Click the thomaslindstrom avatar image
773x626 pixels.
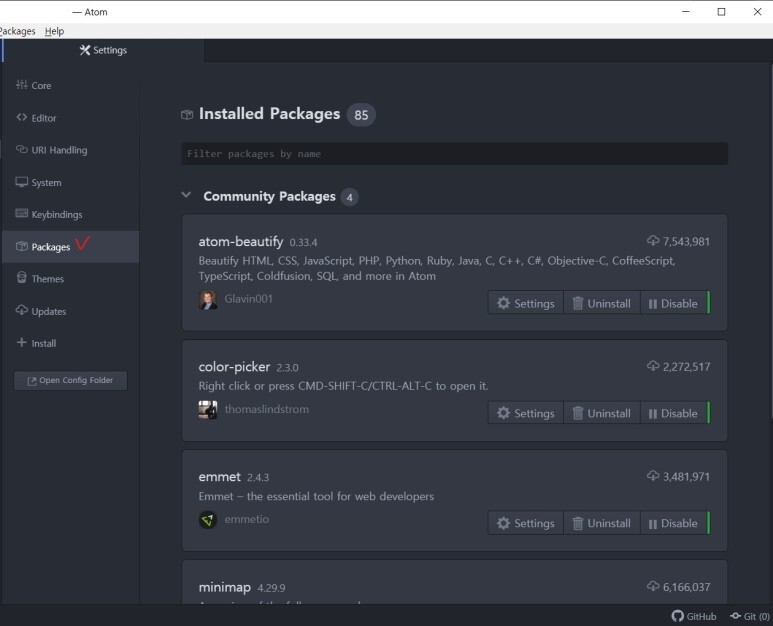click(208, 410)
